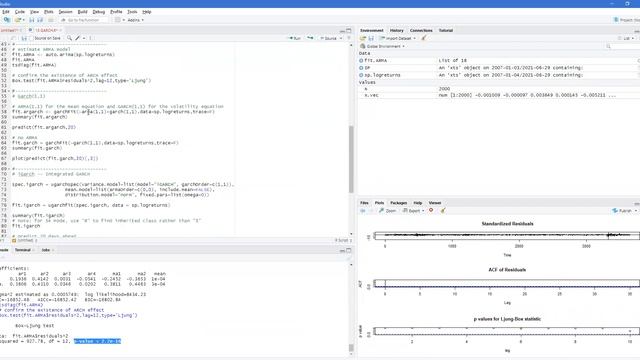
Task: Switch to the Files tab
Action: click(364, 202)
